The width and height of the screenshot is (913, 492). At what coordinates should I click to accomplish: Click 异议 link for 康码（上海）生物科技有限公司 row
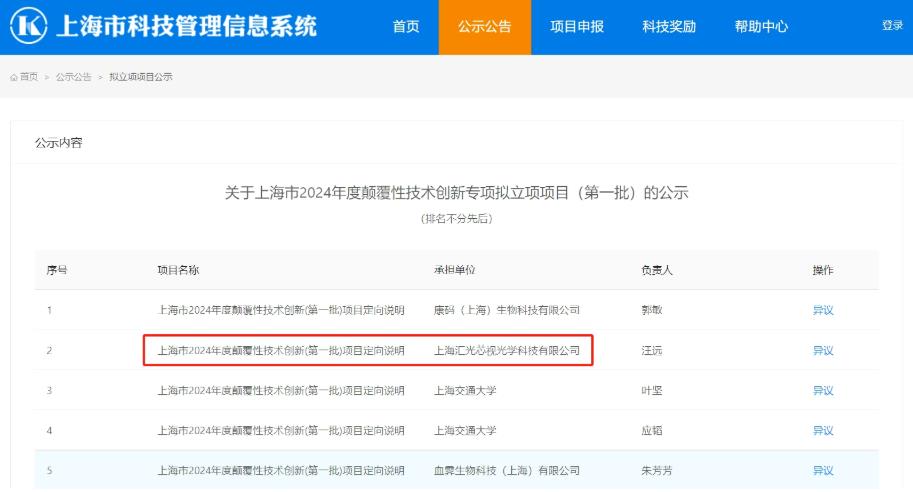click(x=823, y=310)
